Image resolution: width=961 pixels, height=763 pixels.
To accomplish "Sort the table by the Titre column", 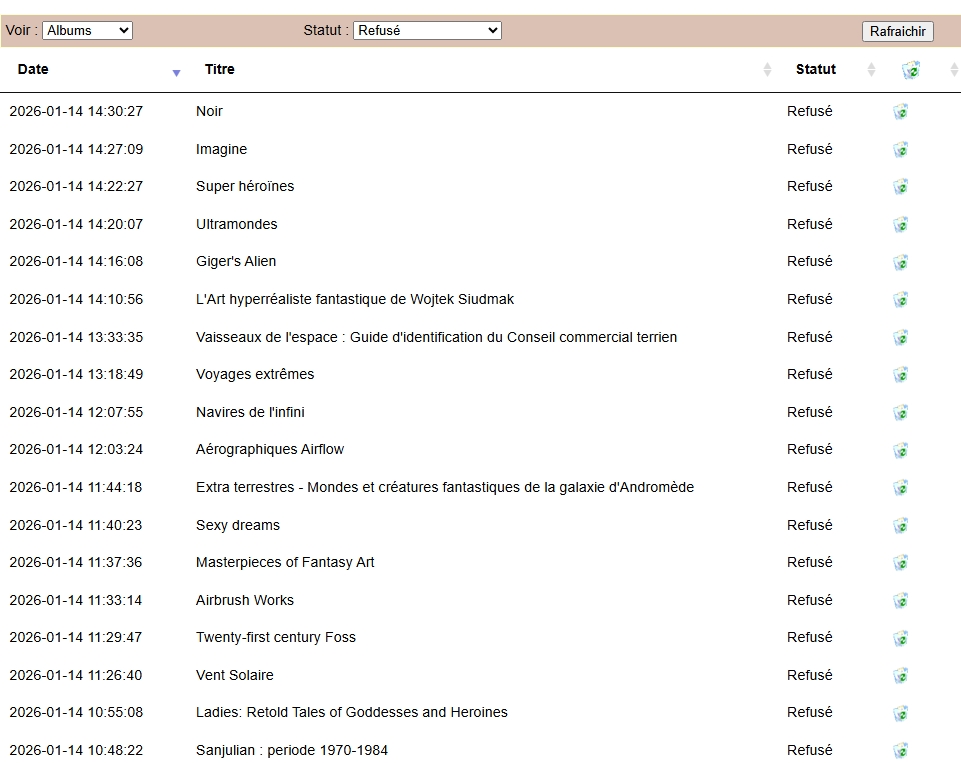I will pos(219,69).
